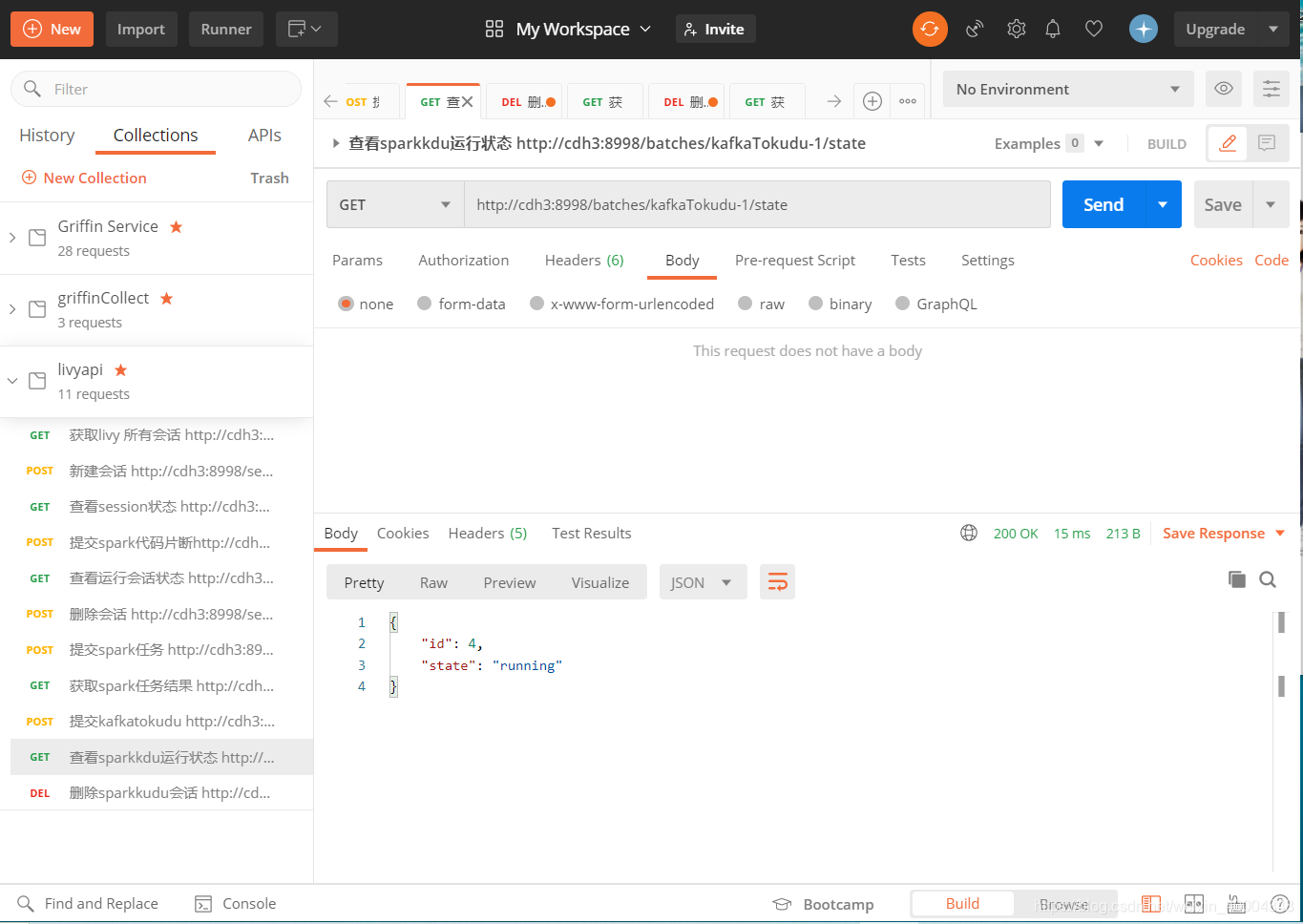Copy response body icon
Screen dimensions: 1303x924
(x=1237, y=579)
